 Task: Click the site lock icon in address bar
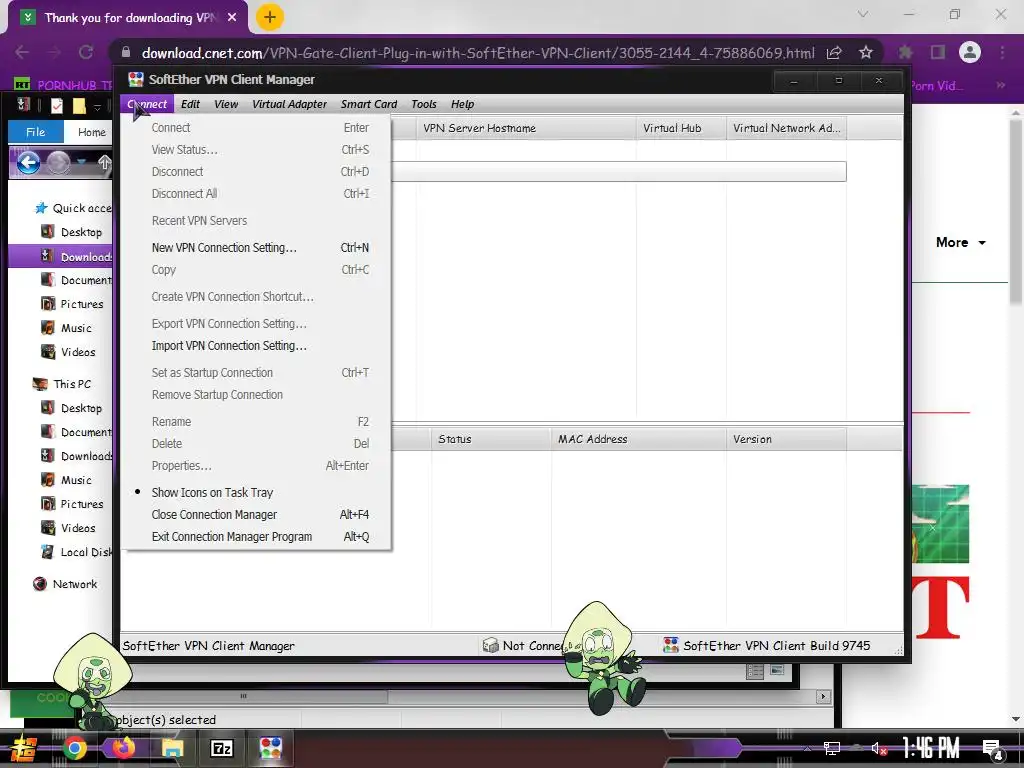click(126, 53)
